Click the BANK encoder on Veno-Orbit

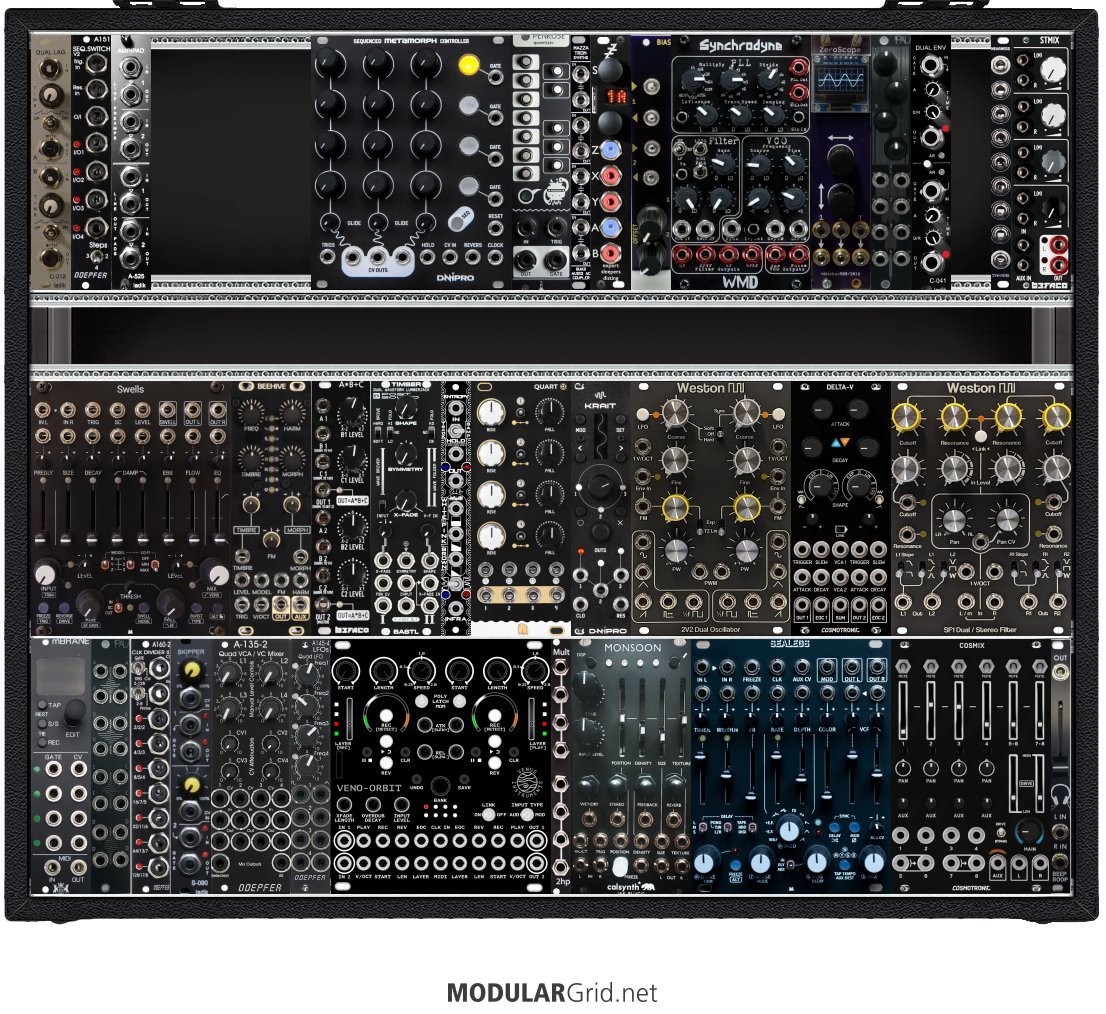pos(440,786)
